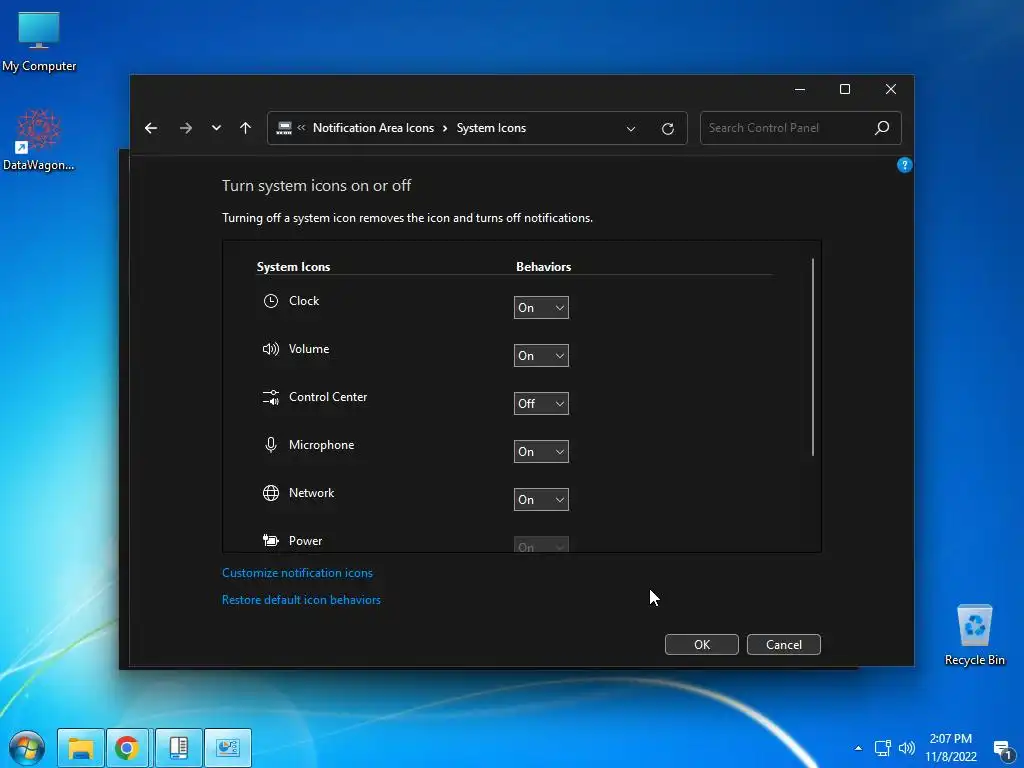The height and width of the screenshot is (768, 1024).
Task: Click the Microphone icon in list
Action: click(270, 445)
